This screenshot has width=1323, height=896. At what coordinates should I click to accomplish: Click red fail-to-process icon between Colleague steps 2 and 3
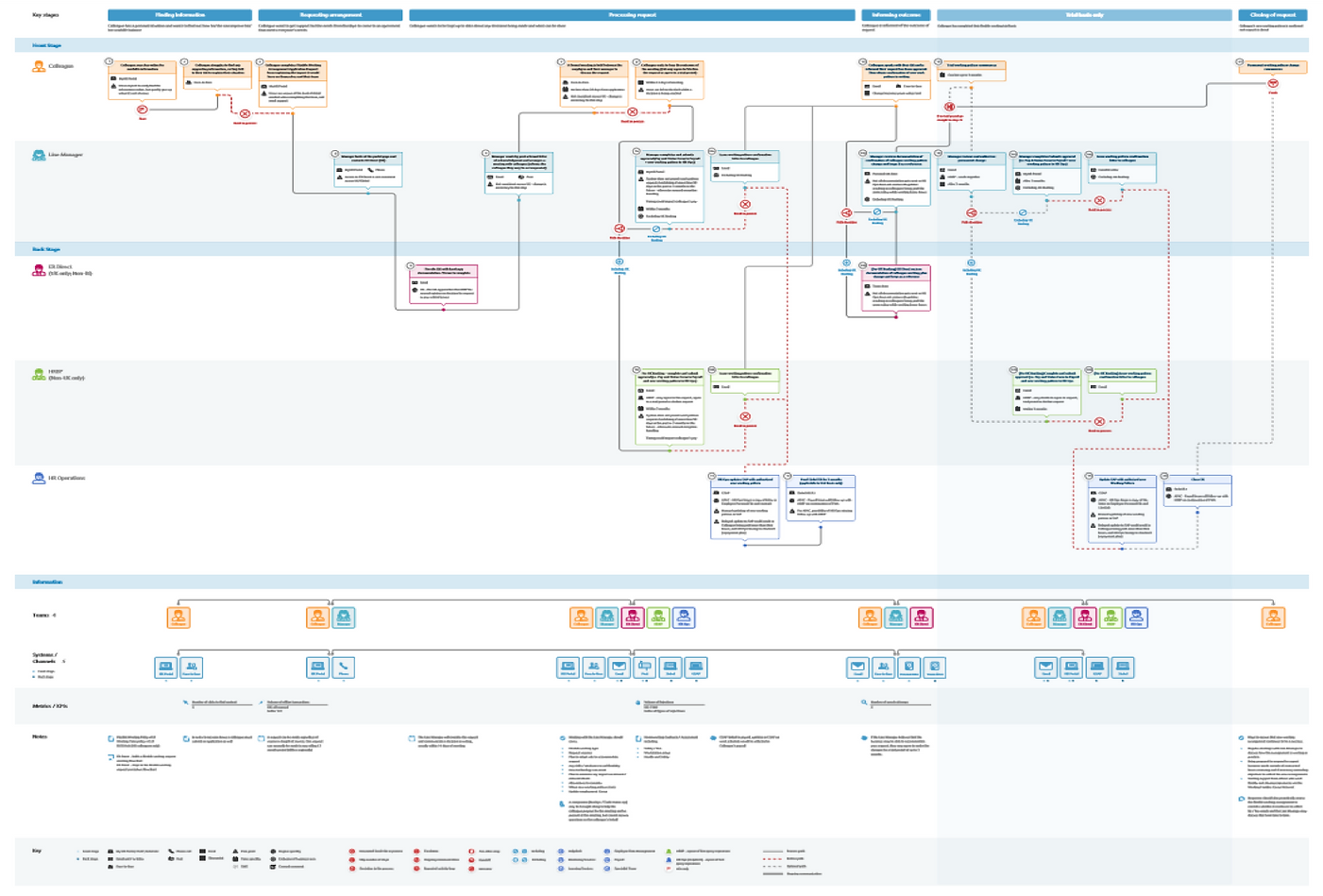(245, 113)
